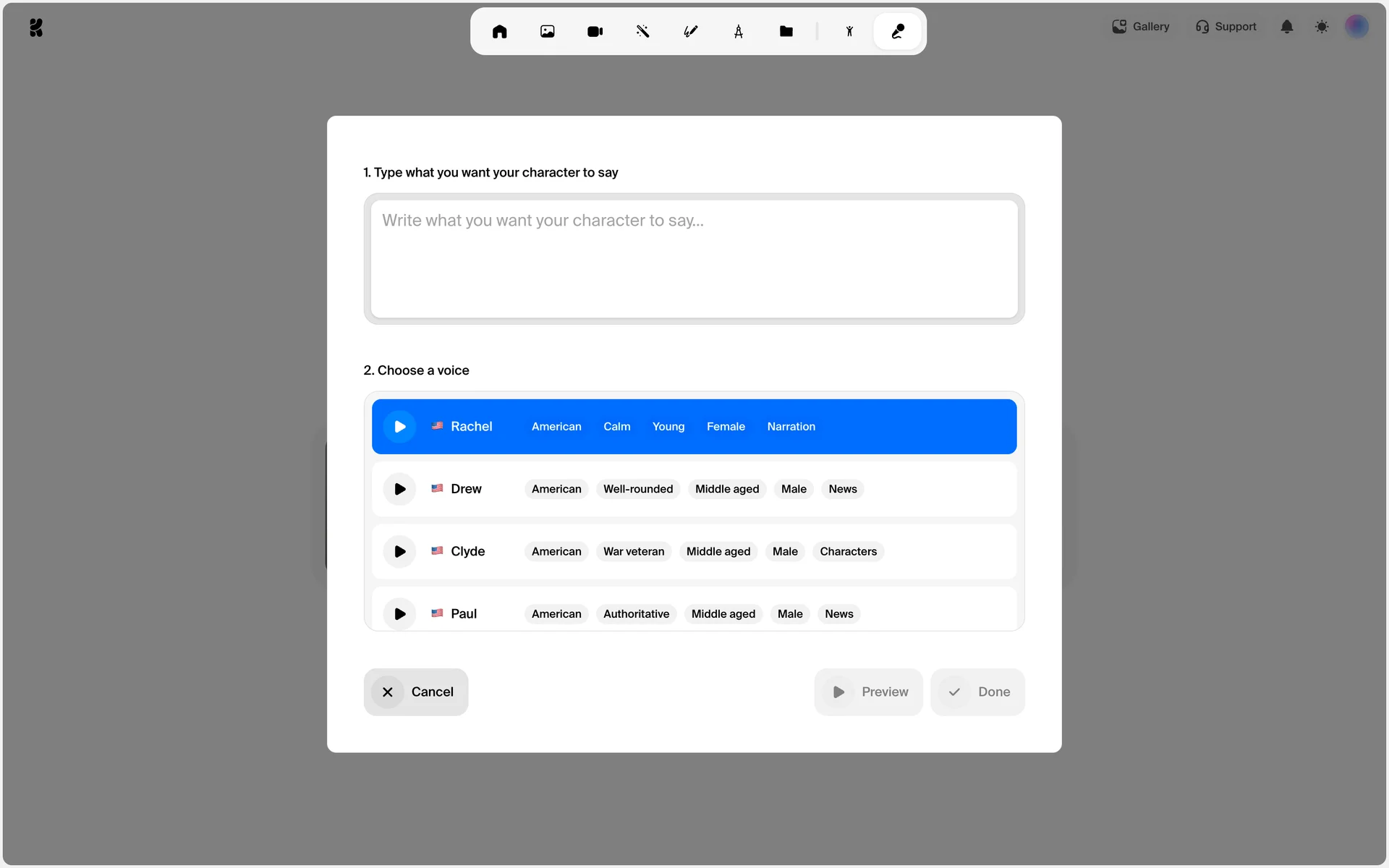Open the folder assets icon
This screenshot has width=1389, height=868.
point(786,31)
